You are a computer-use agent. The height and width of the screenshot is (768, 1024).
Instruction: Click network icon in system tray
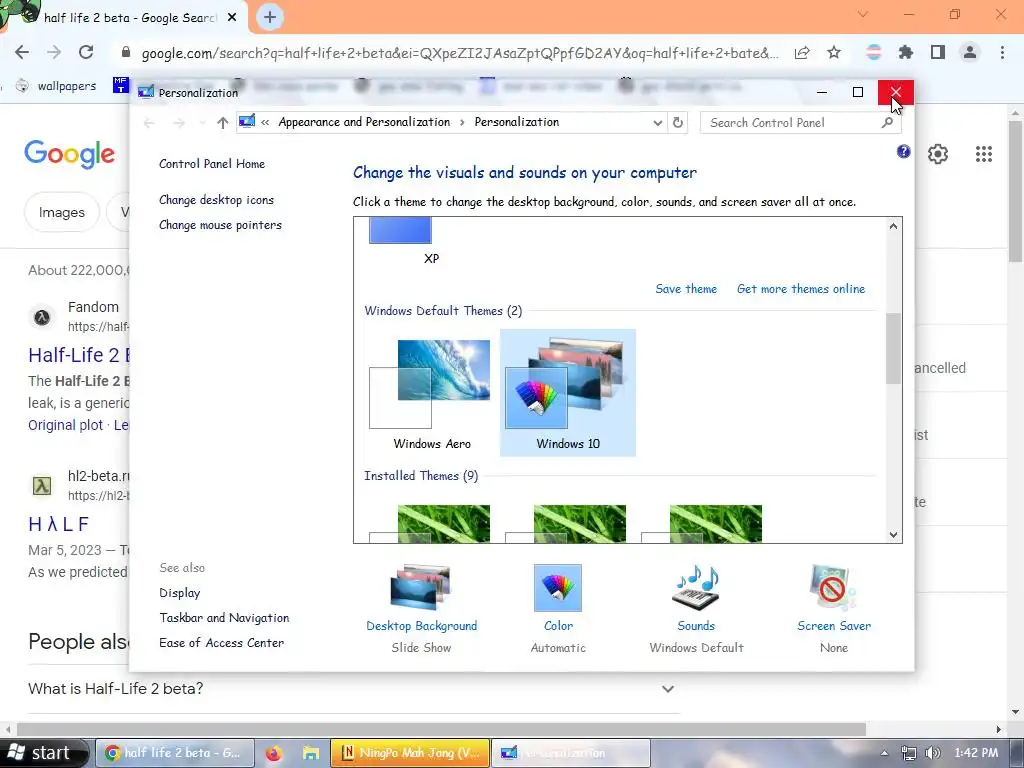pyautogui.click(x=908, y=753)
